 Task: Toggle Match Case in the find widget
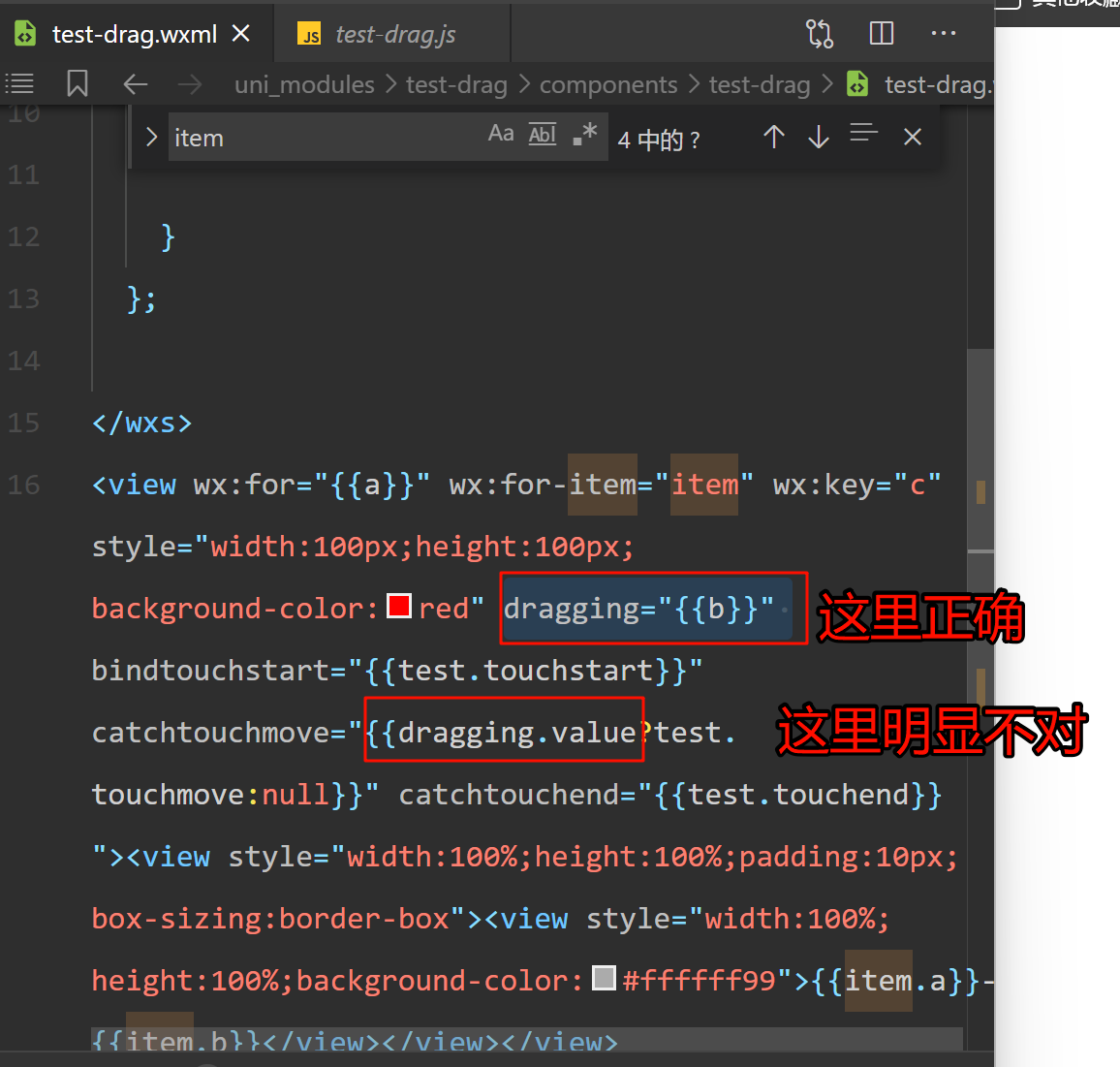[501, 135]
